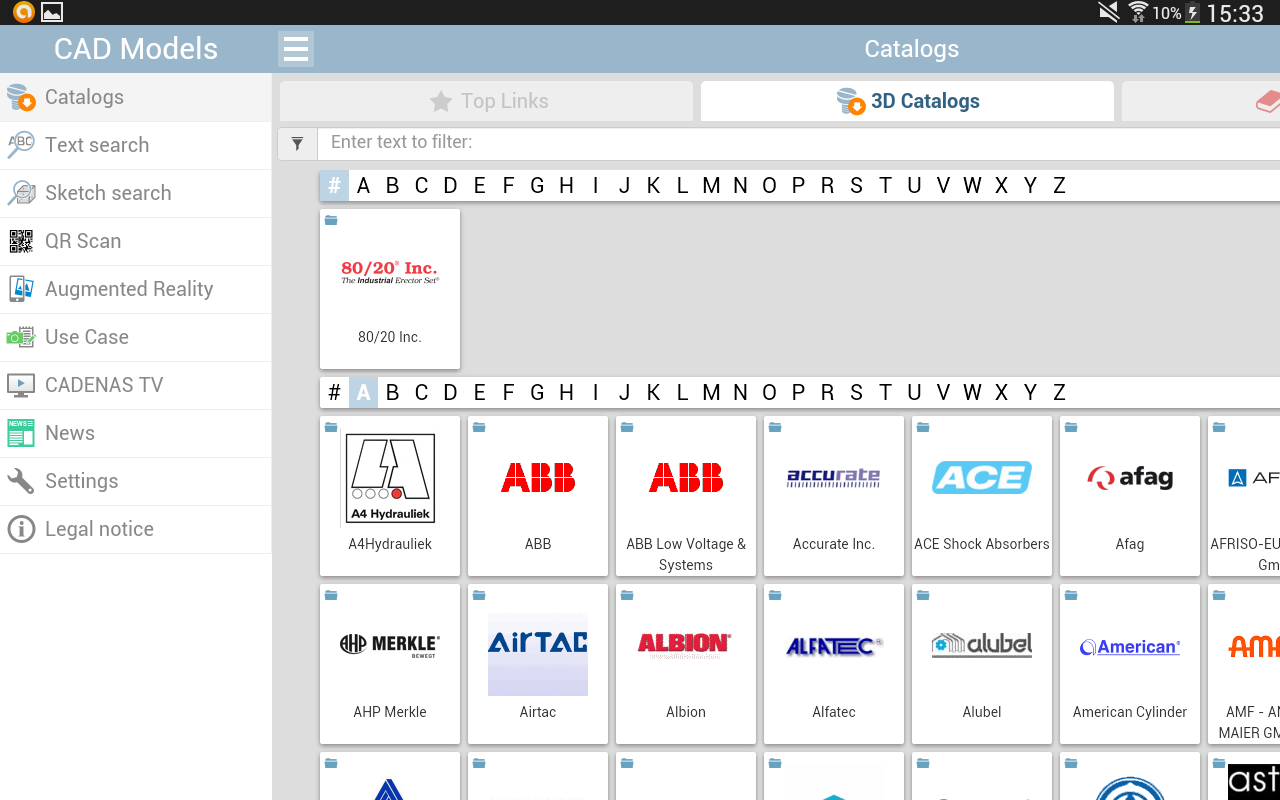This screenshot has width=1280, height=800.
Task: Open the CADENAS TV monitor icon
Action: [x=21, y=385]
